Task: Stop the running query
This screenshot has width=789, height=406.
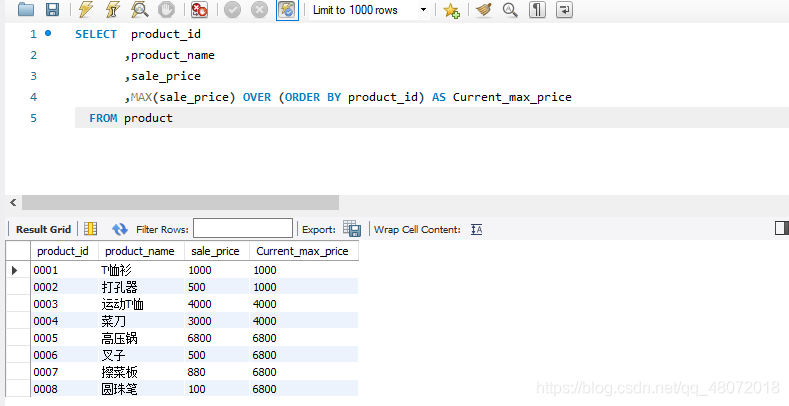Action: 166,10
